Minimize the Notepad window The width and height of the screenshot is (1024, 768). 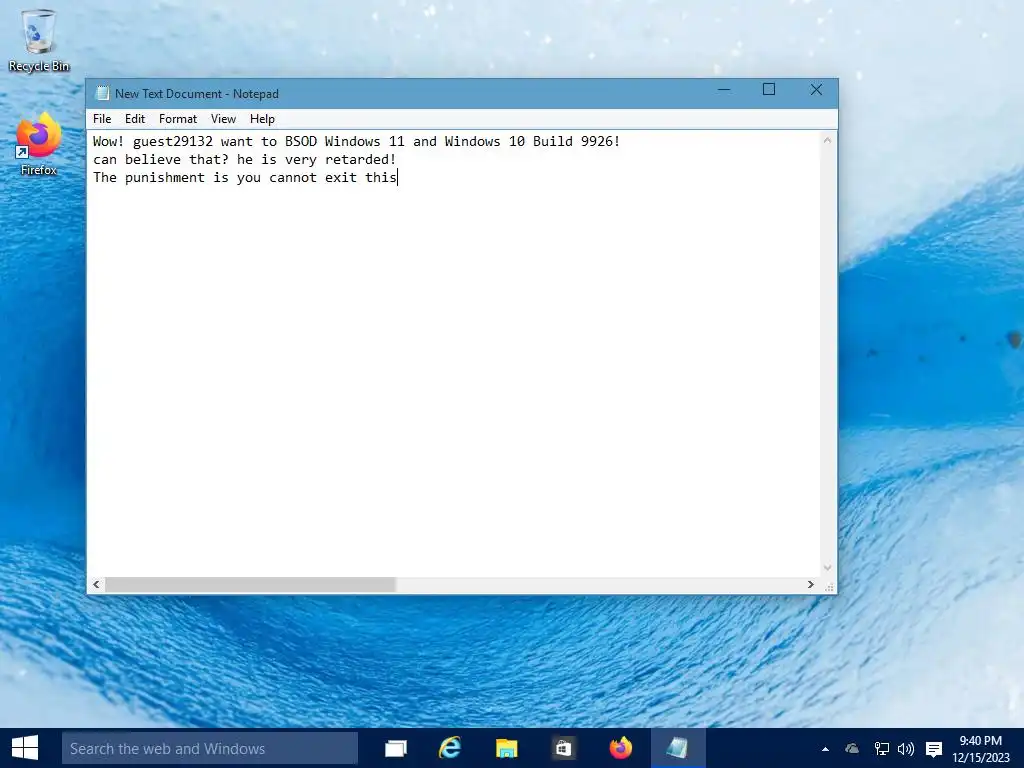pyautogui.click(x=724, y=90)
